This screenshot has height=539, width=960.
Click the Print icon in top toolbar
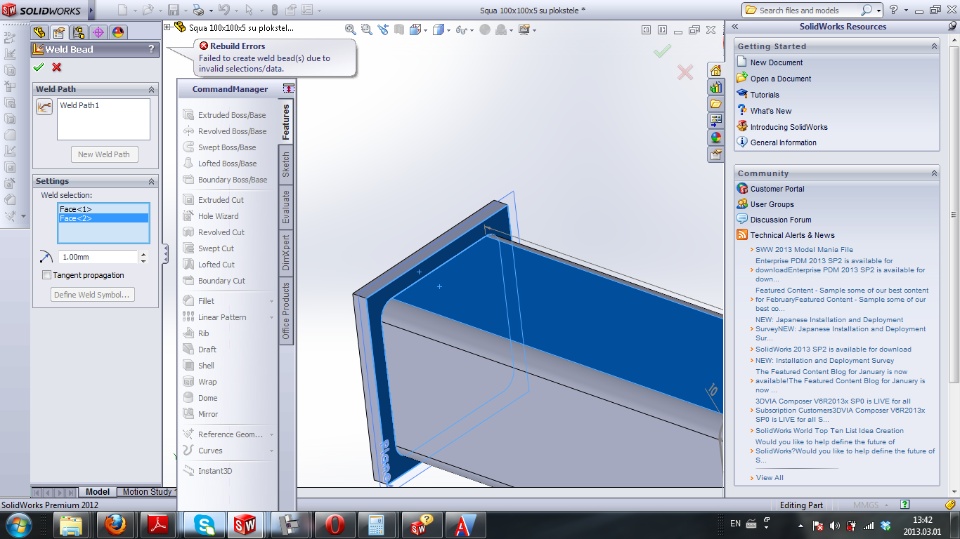(198, 10)
